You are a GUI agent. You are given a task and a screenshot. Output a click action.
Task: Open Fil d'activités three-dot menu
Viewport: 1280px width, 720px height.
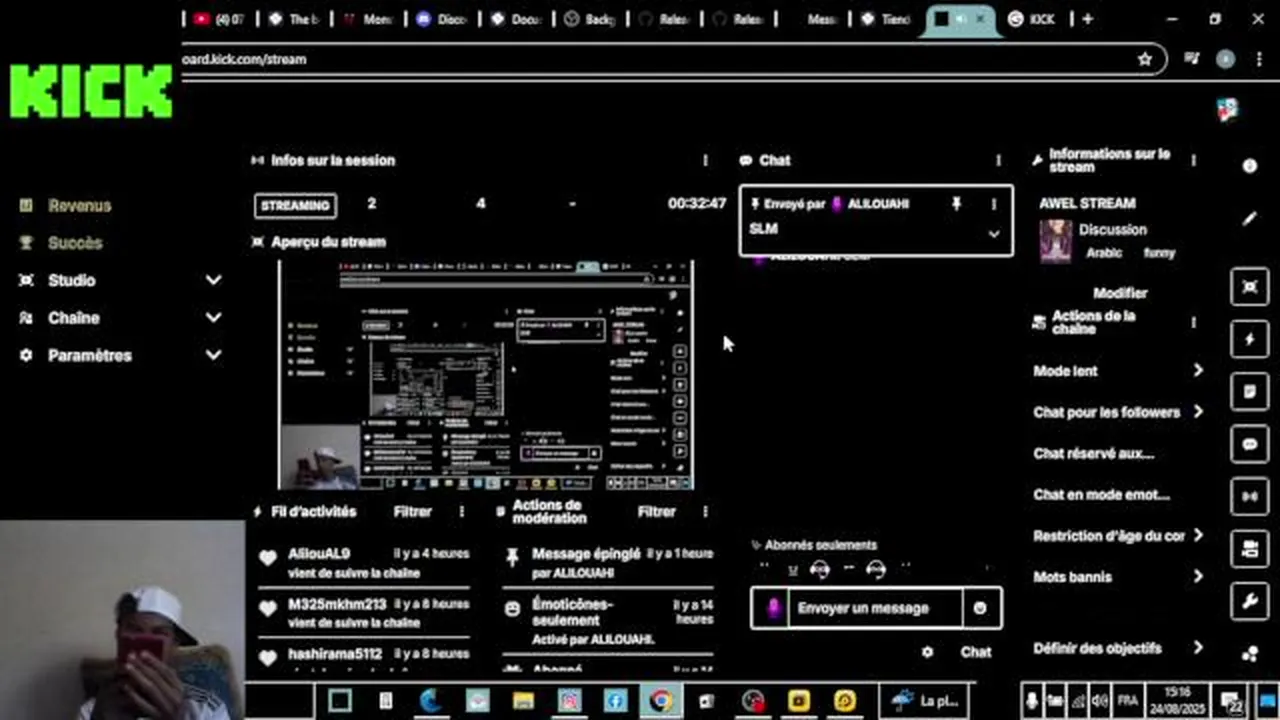tap(461, 511)
